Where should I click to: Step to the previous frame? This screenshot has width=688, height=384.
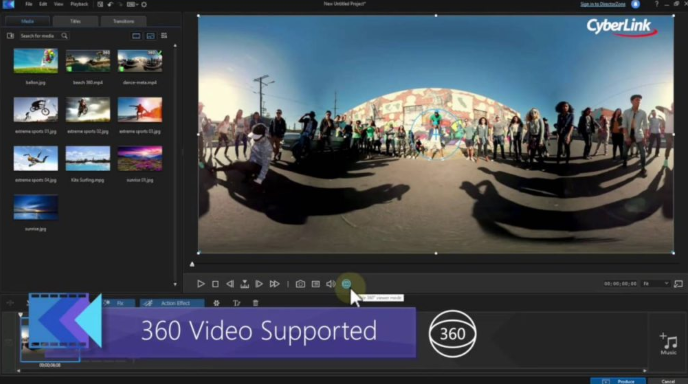(230, 284)
